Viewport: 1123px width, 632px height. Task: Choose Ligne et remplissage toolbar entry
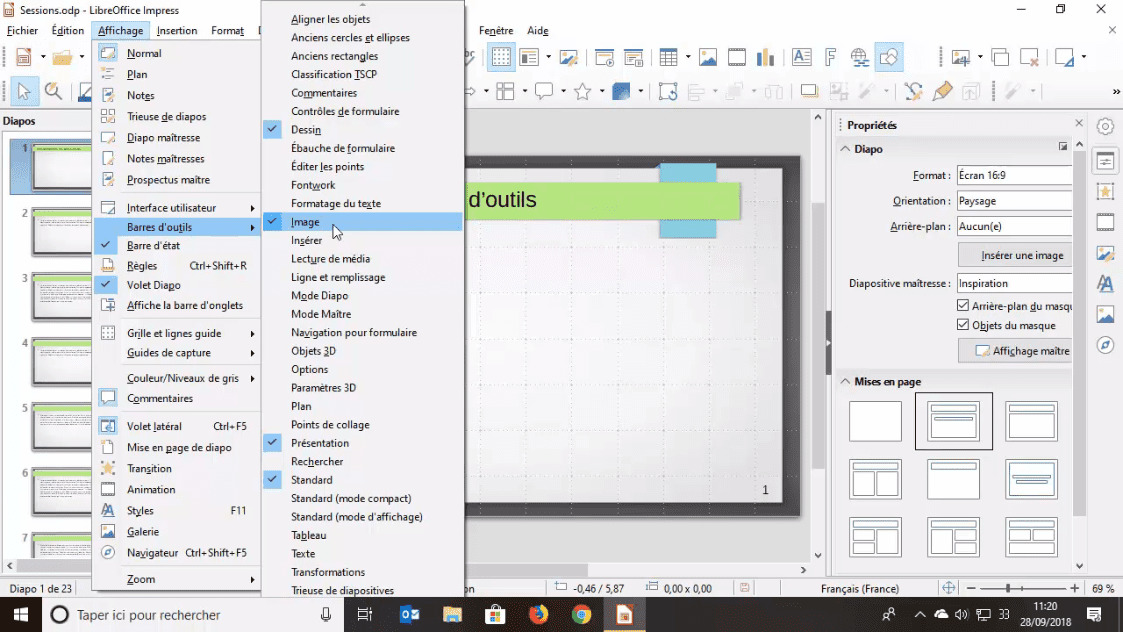point(338,277)
